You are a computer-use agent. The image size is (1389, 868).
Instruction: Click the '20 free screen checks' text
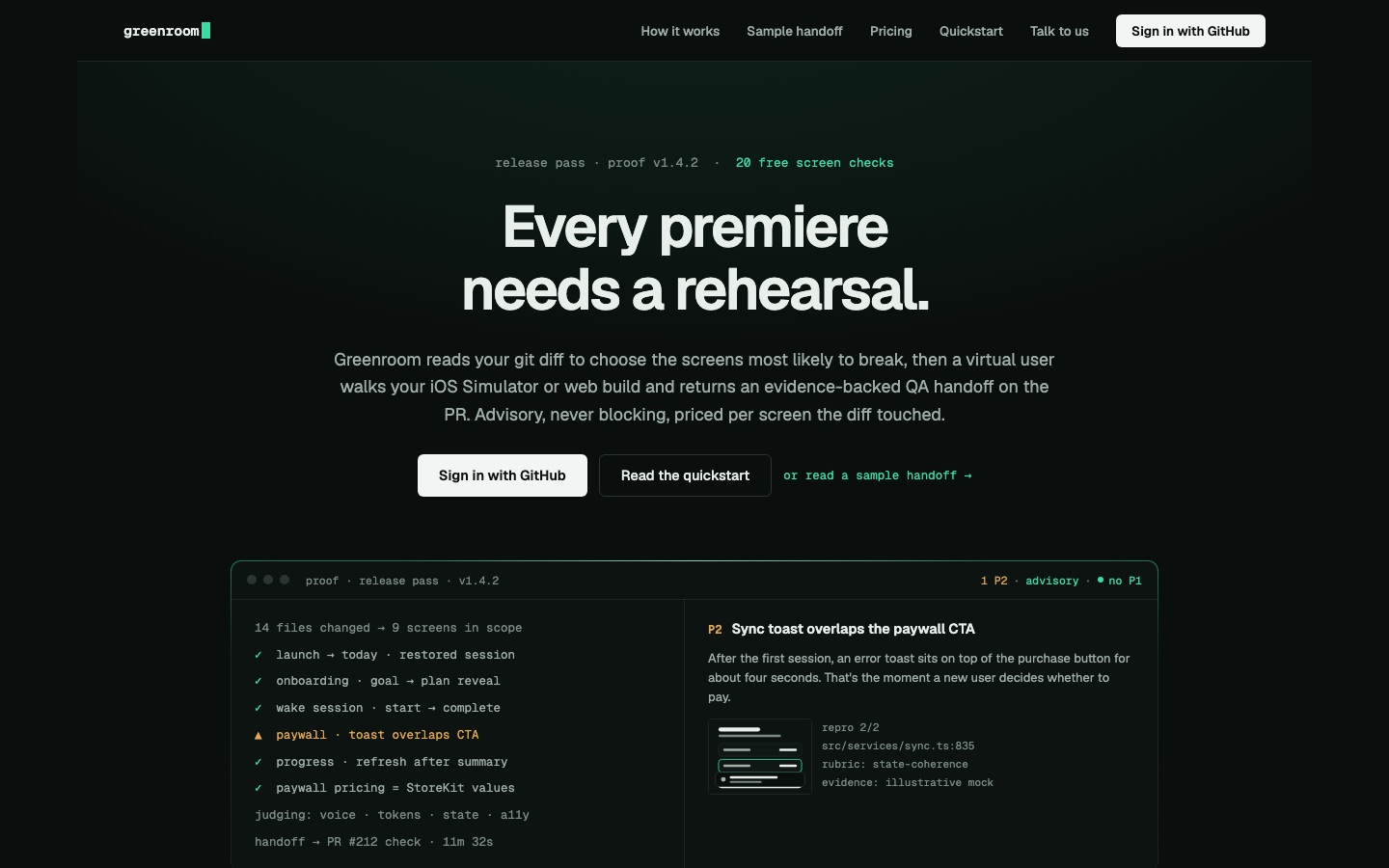(x=815, y=163)
